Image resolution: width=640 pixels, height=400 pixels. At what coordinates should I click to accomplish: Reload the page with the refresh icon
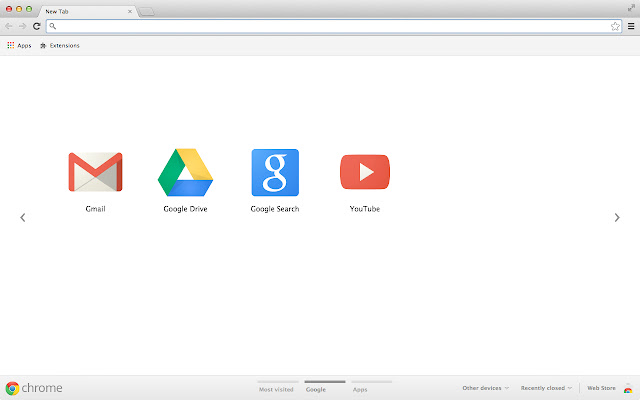coord(37,26)
